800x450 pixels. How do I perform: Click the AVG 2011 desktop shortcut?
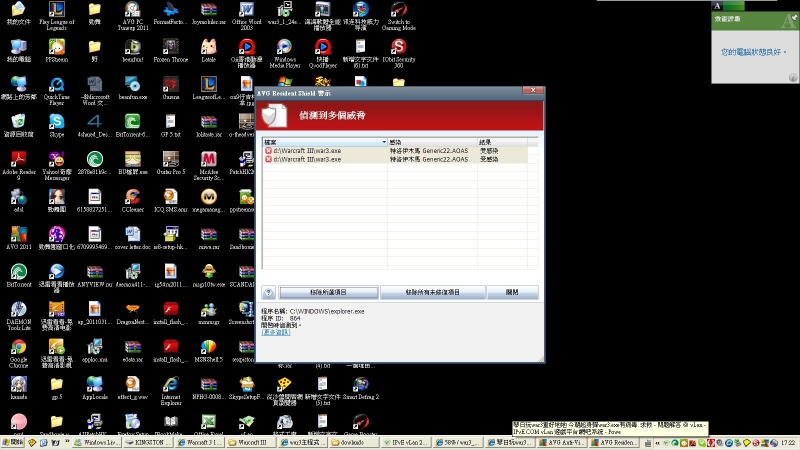(18, 234)
